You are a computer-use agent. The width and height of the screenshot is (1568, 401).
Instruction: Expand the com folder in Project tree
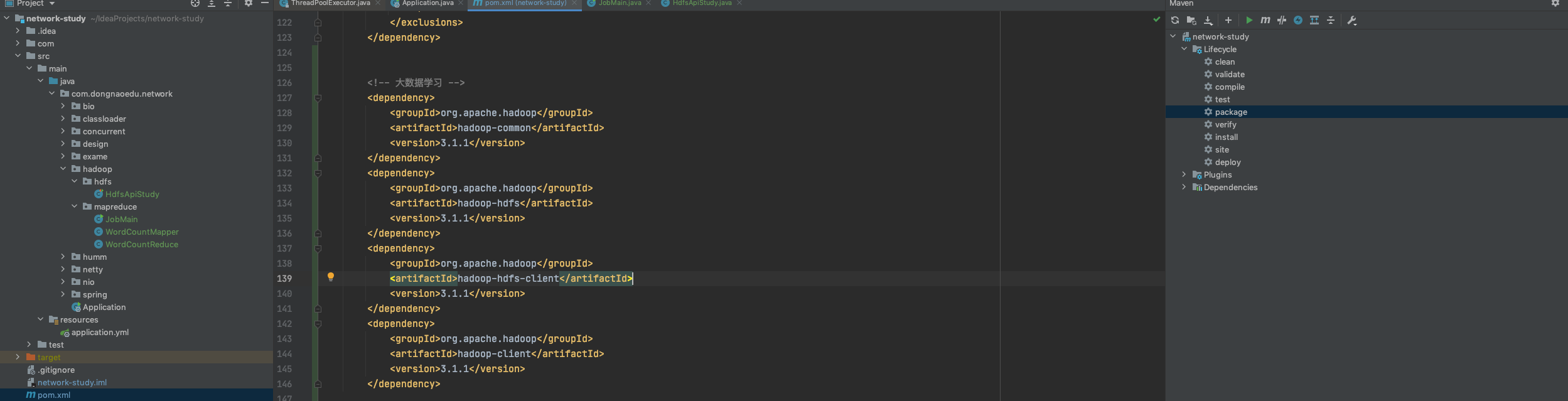point(18,43)
